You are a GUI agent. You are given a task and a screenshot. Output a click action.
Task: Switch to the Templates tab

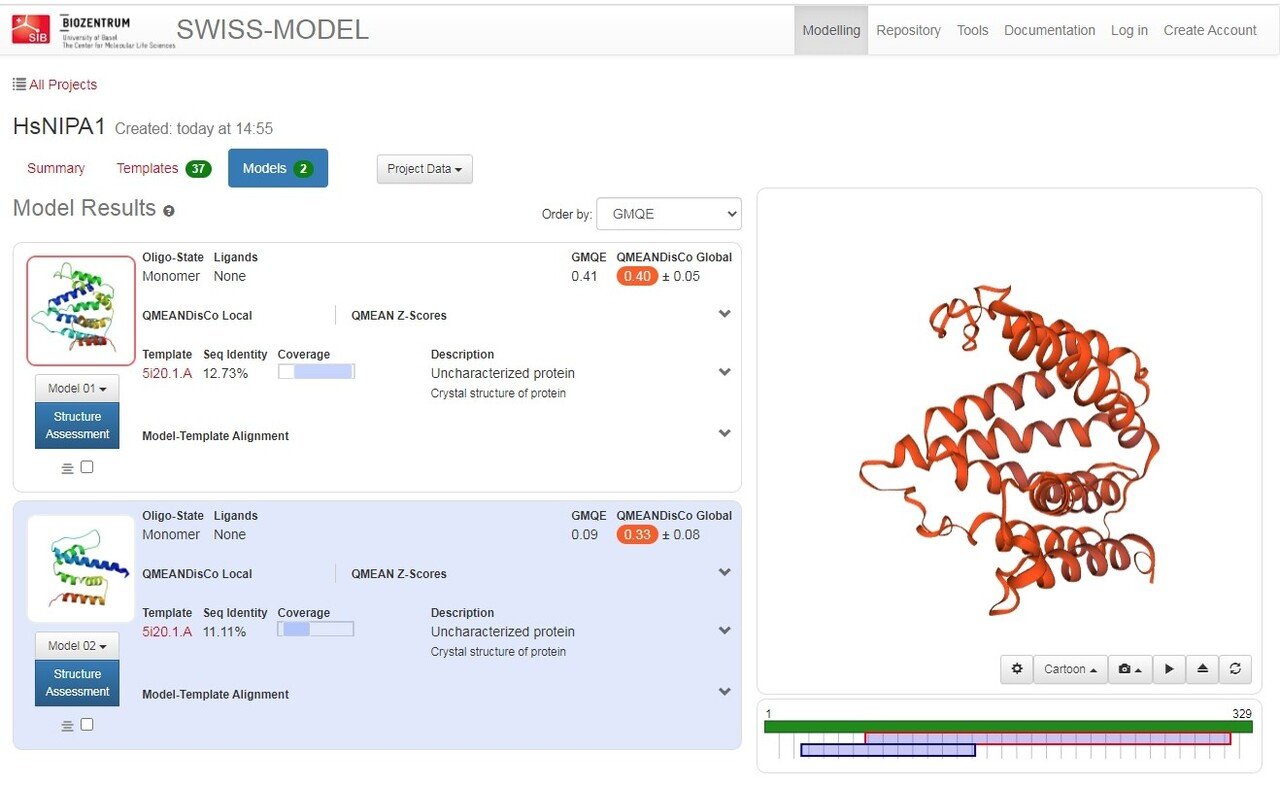[163, 169]
